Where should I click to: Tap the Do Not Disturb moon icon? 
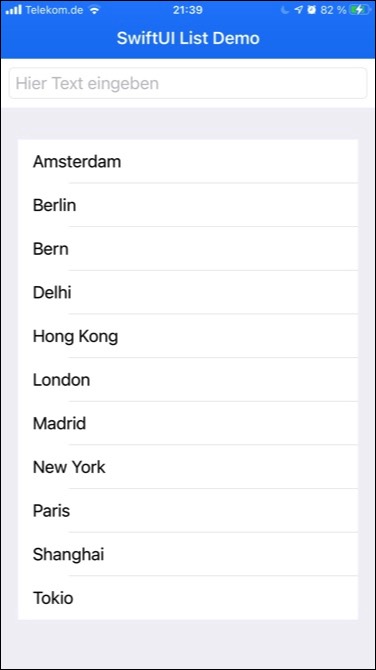click(285, 10)
